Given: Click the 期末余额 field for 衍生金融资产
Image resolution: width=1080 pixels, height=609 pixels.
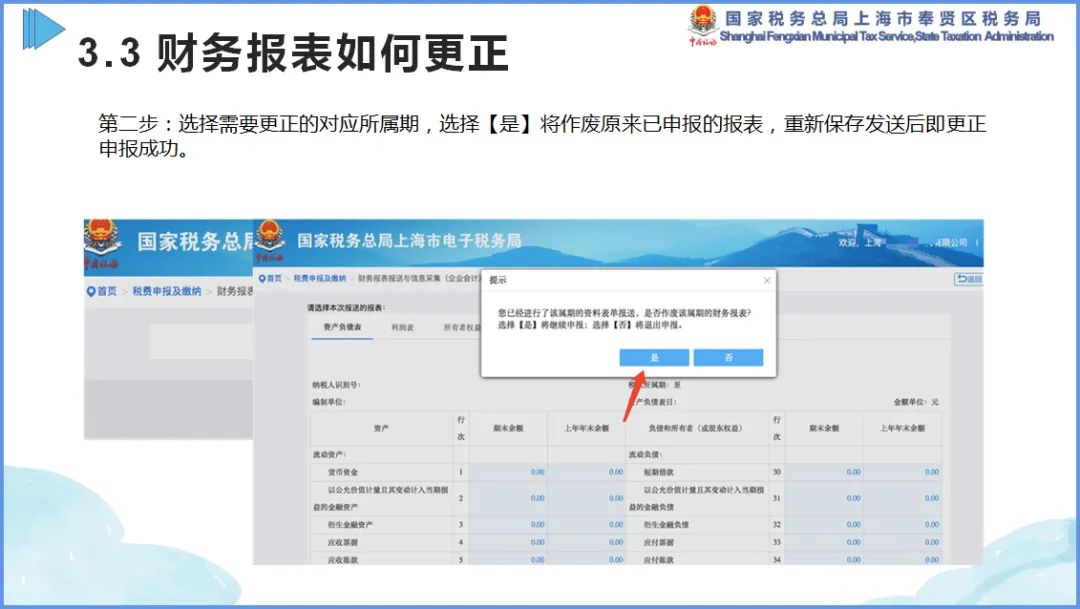Looking at the screenshot, I should [x=508, y=524].
